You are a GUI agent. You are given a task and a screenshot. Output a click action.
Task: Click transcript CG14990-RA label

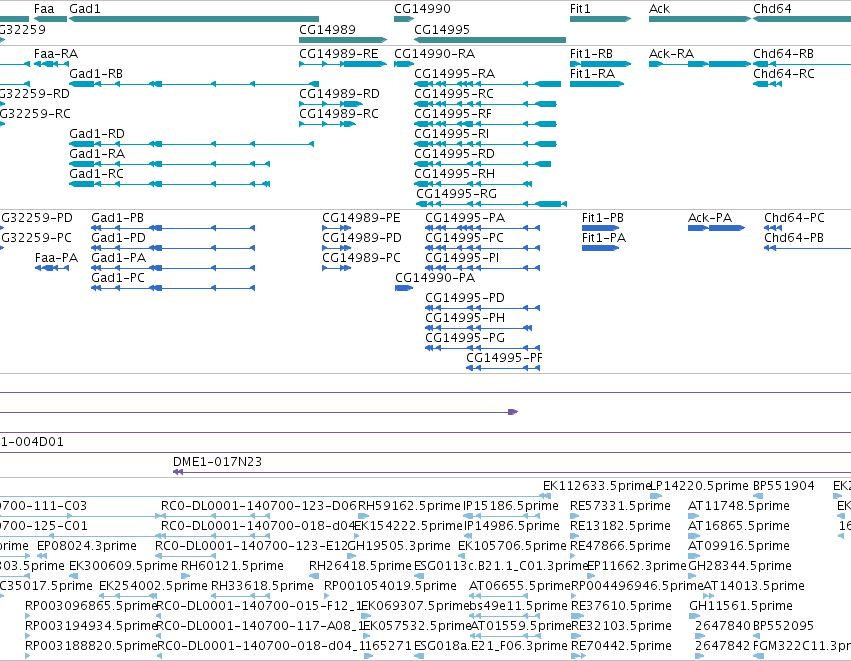click(x=434, y=54)
